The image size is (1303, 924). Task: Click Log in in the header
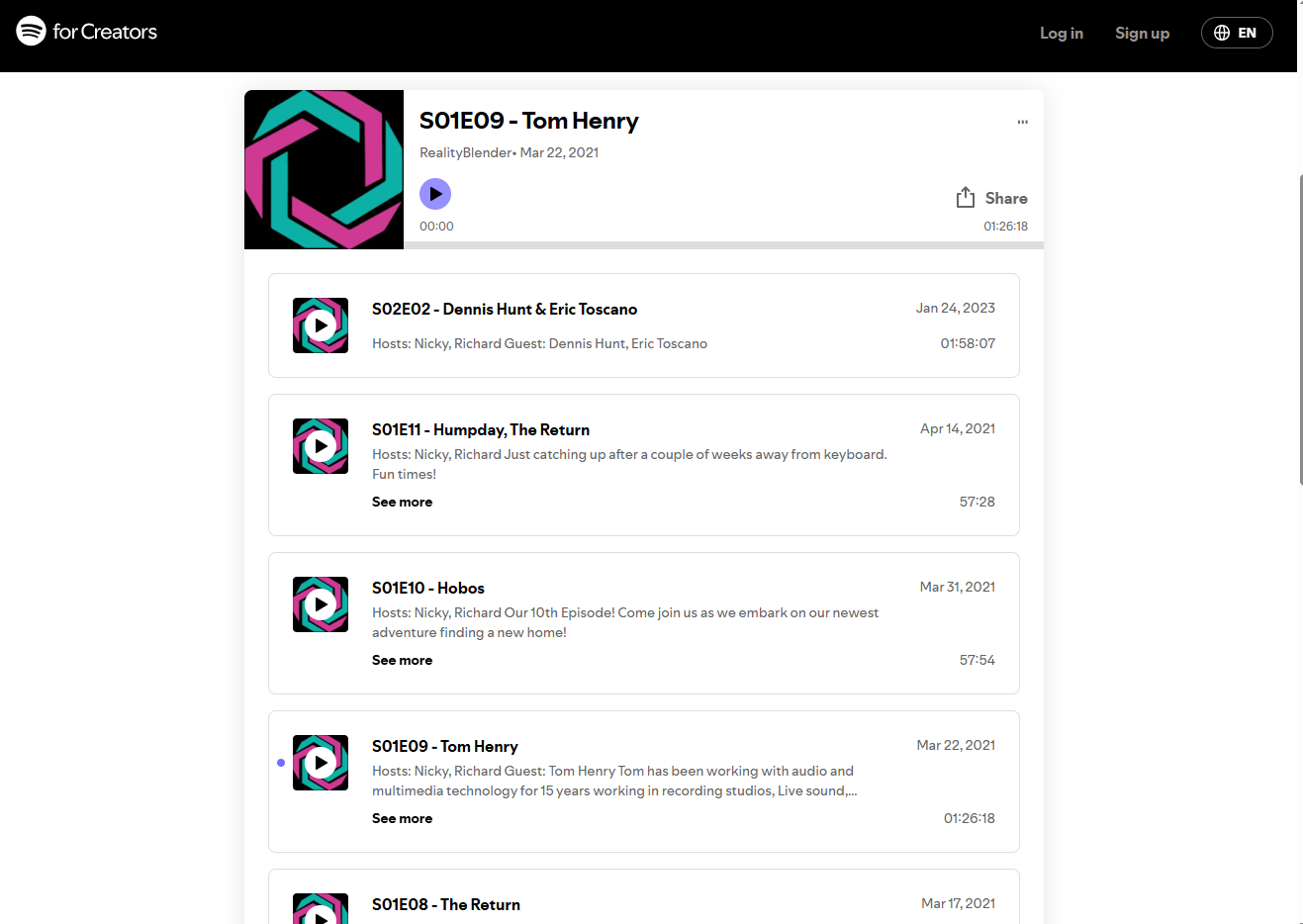pos(1061,33)
